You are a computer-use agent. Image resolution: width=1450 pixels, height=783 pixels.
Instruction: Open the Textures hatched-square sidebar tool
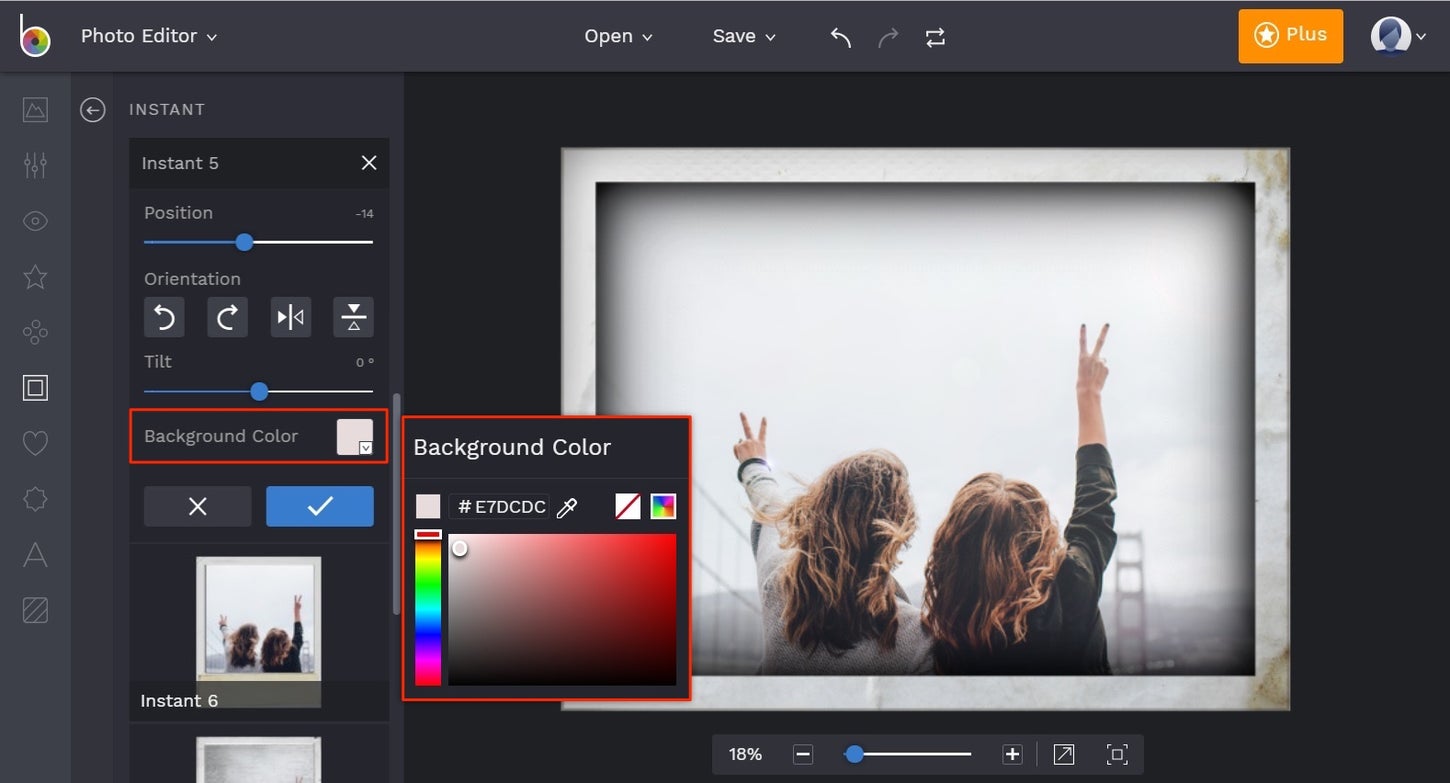(35, 609)
